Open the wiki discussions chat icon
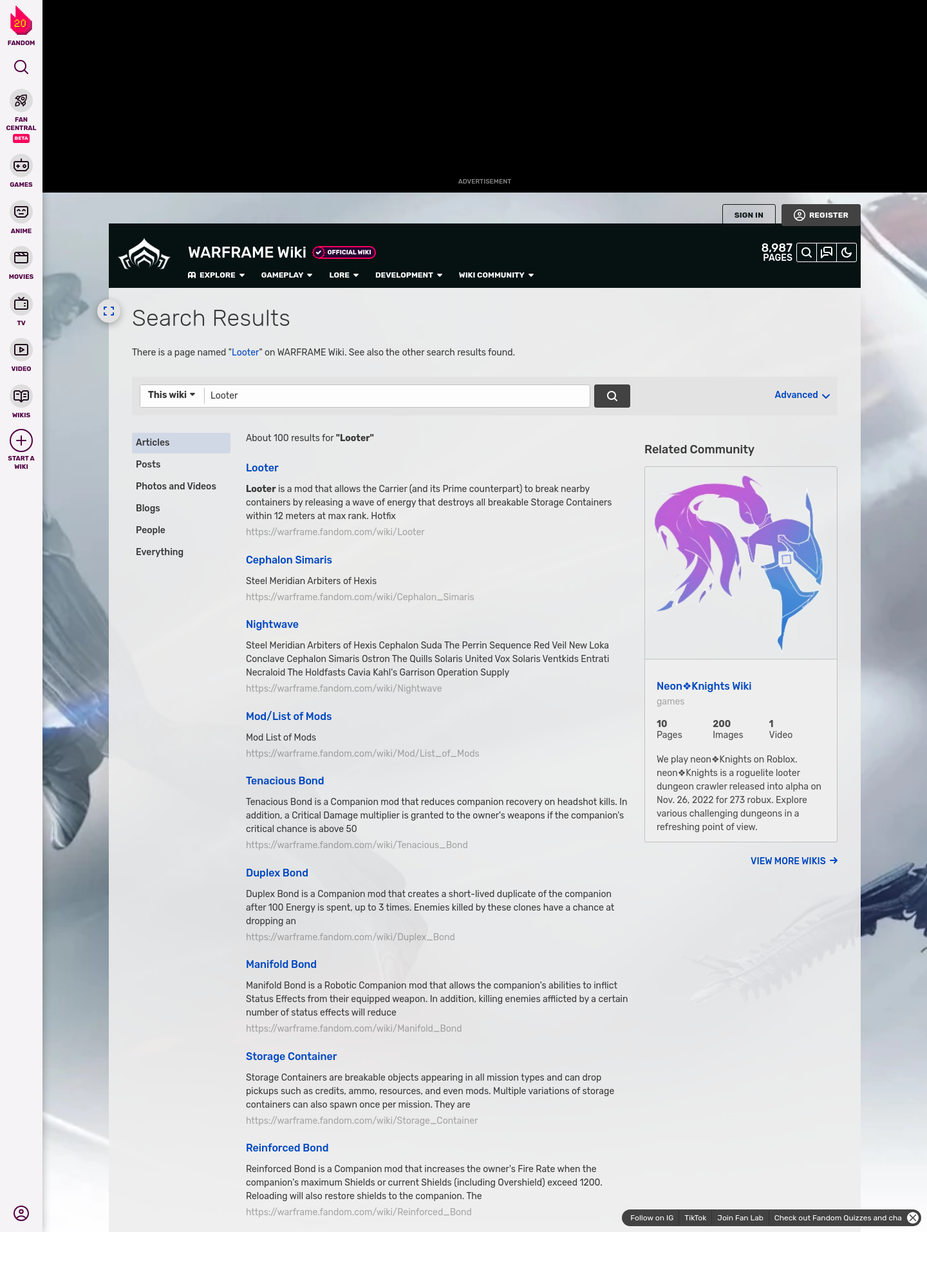 827,252
